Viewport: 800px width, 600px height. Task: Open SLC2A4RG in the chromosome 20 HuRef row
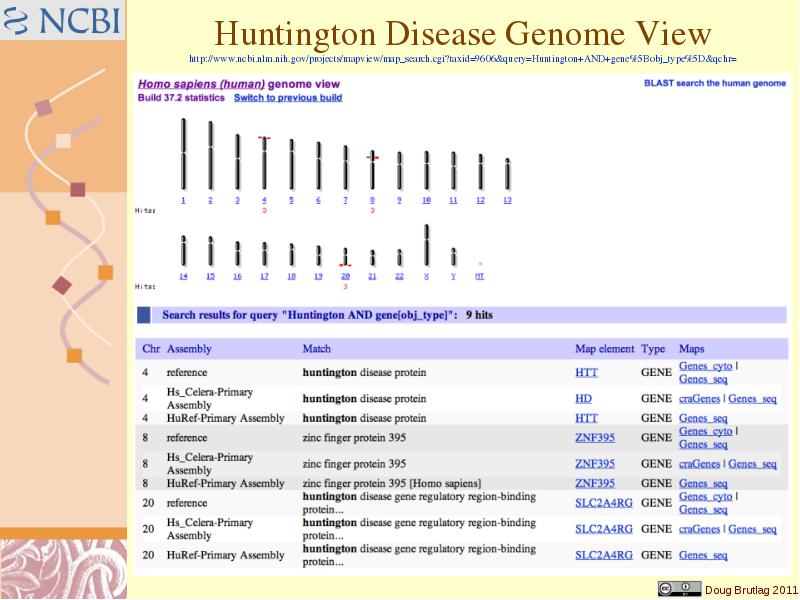[x=604, y=555]
